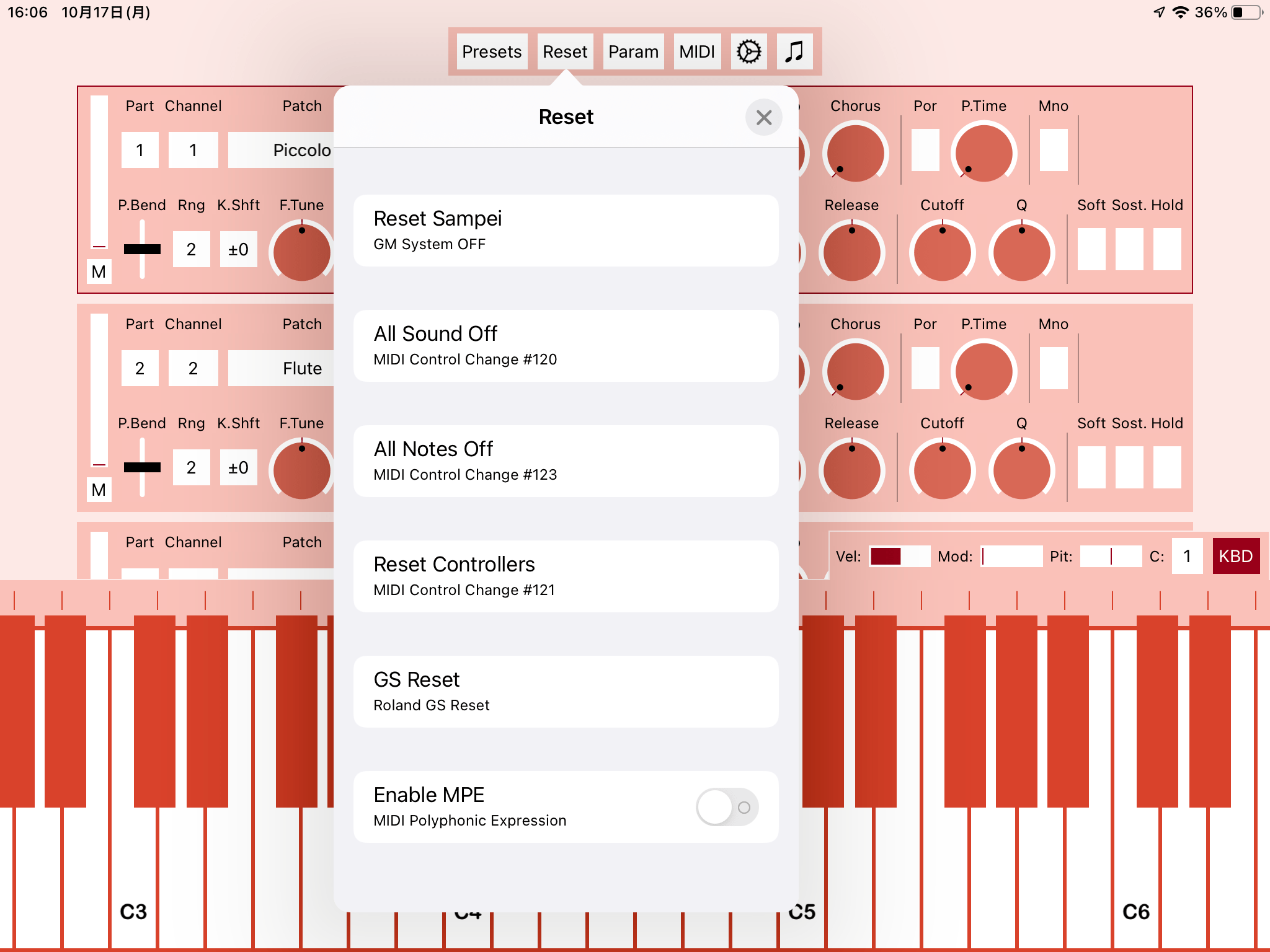The image size is (1270, 952).
Task: Tap the location arrow status icon
Action: pos(1159,12)
